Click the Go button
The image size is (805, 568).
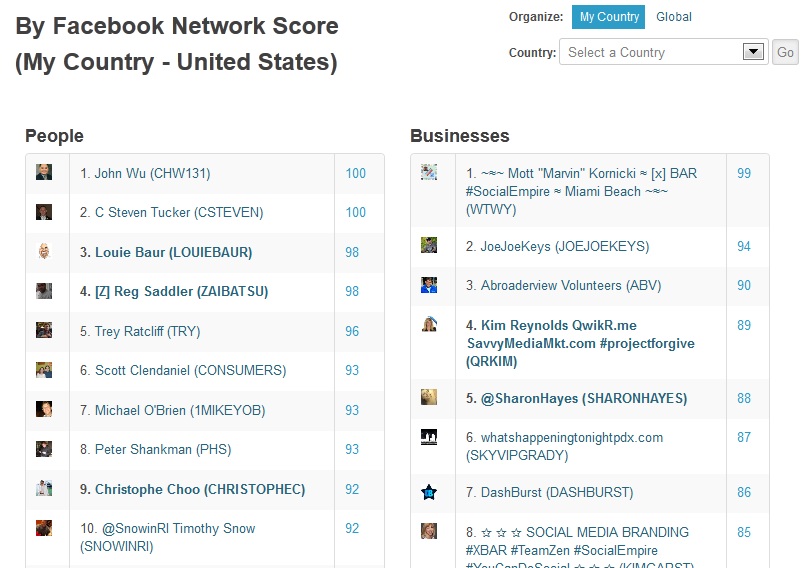coord(785,52)
